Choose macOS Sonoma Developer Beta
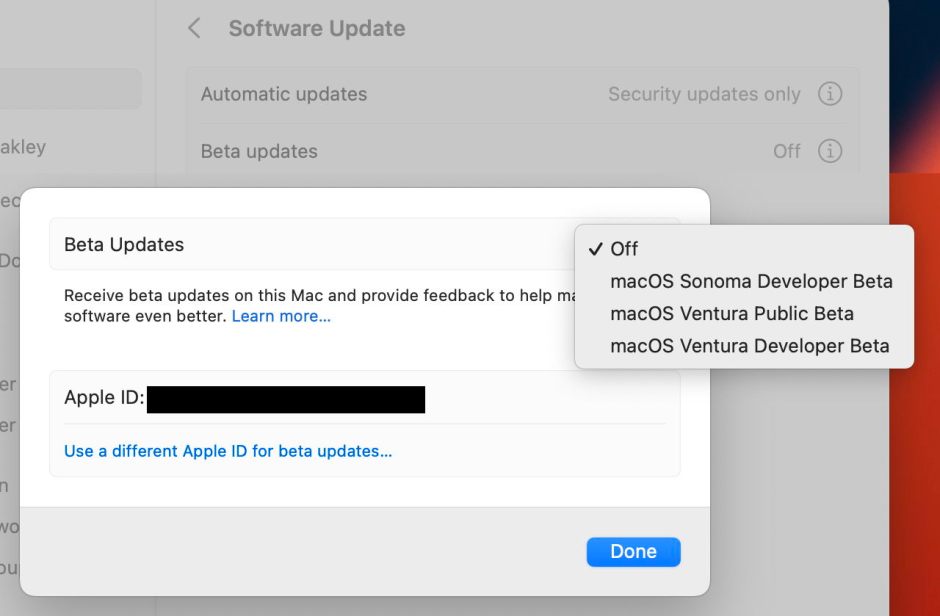The width and height of the screenshot is (940, 616). 751,282
